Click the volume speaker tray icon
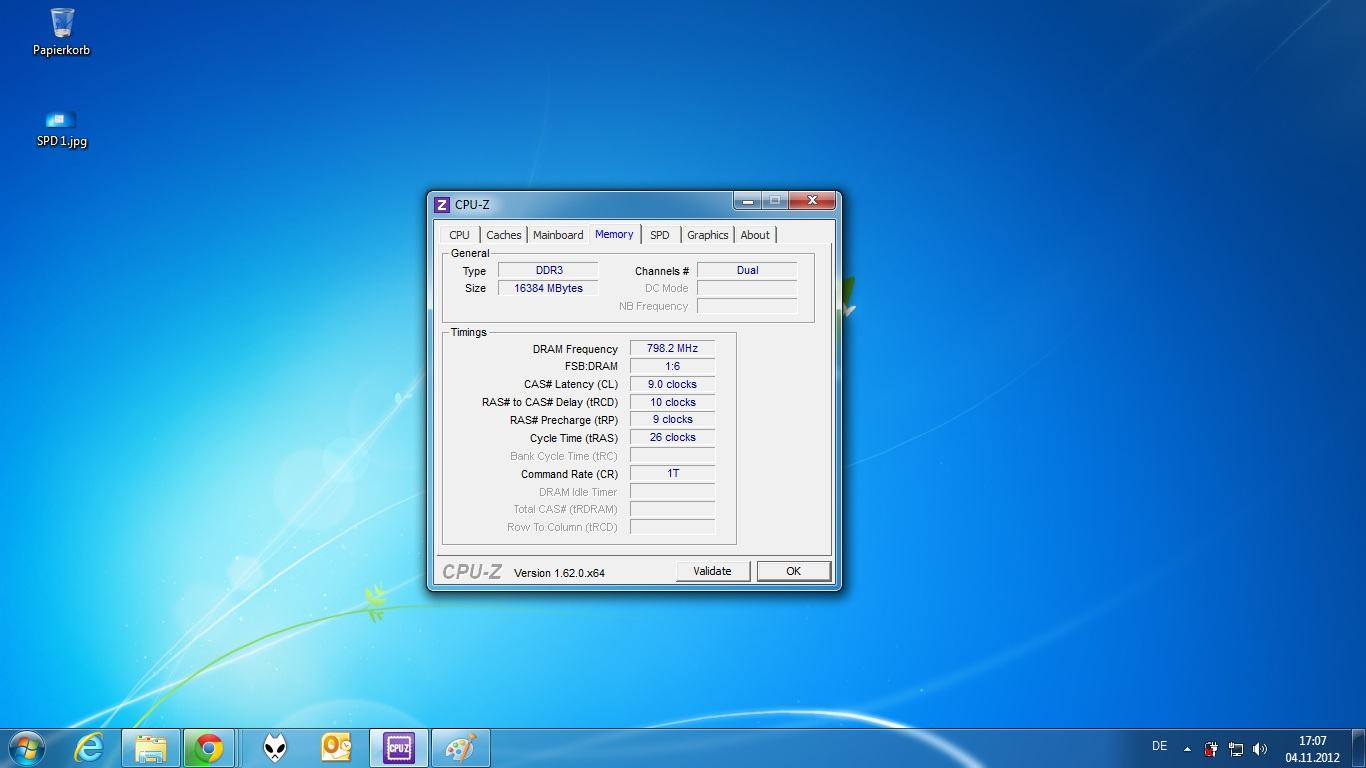Image resolution: width=1366 pixels, height=768 pixels. point(1260,749)
